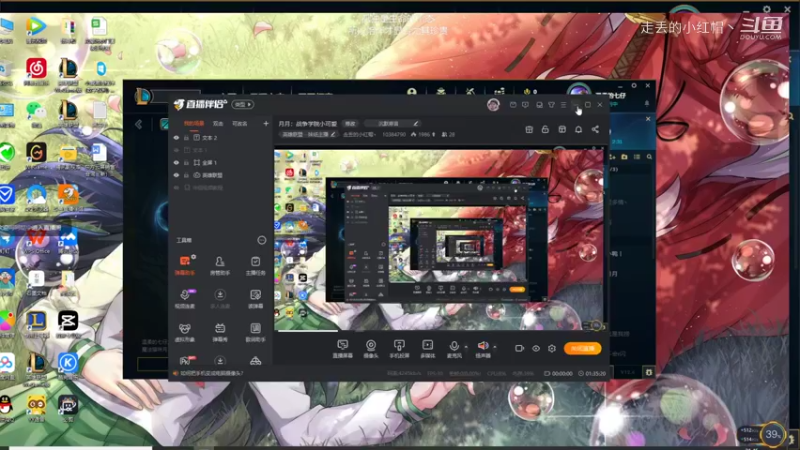Select the 可改名 scene tab
The width and height of the screenshot is (800, 450).
(239, 123)
